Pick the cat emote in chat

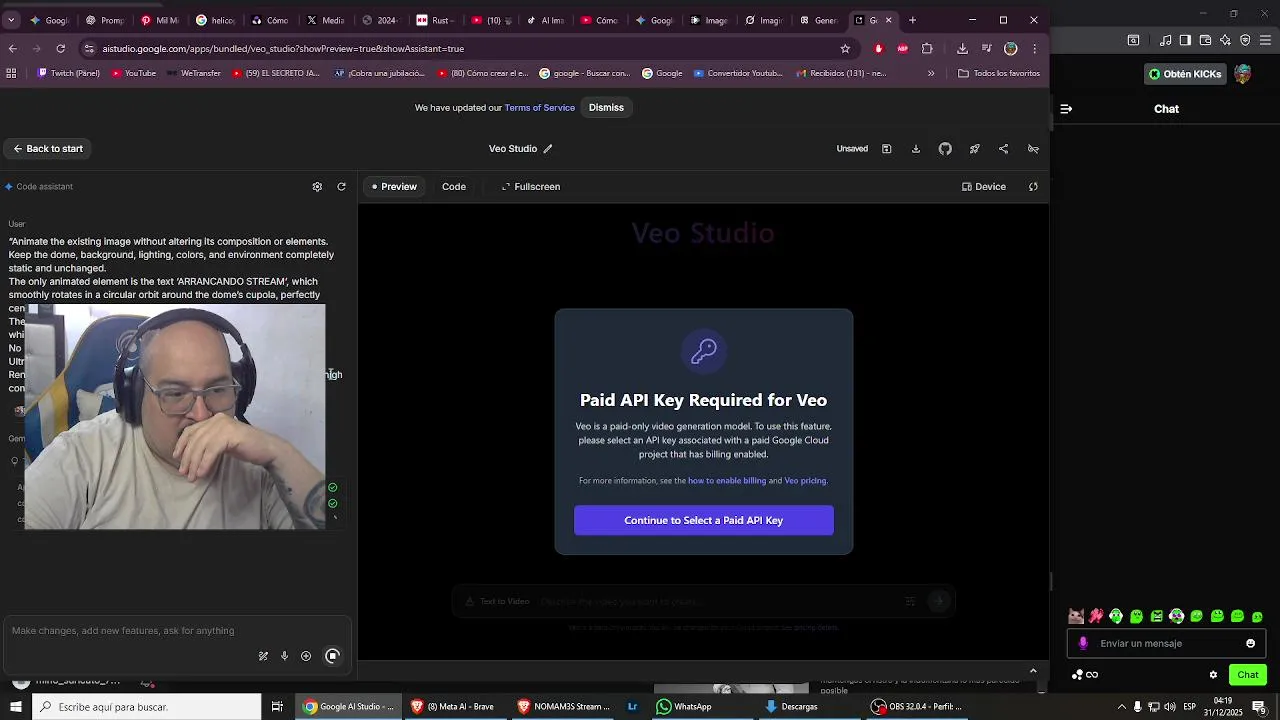[x=1076, y=616]
